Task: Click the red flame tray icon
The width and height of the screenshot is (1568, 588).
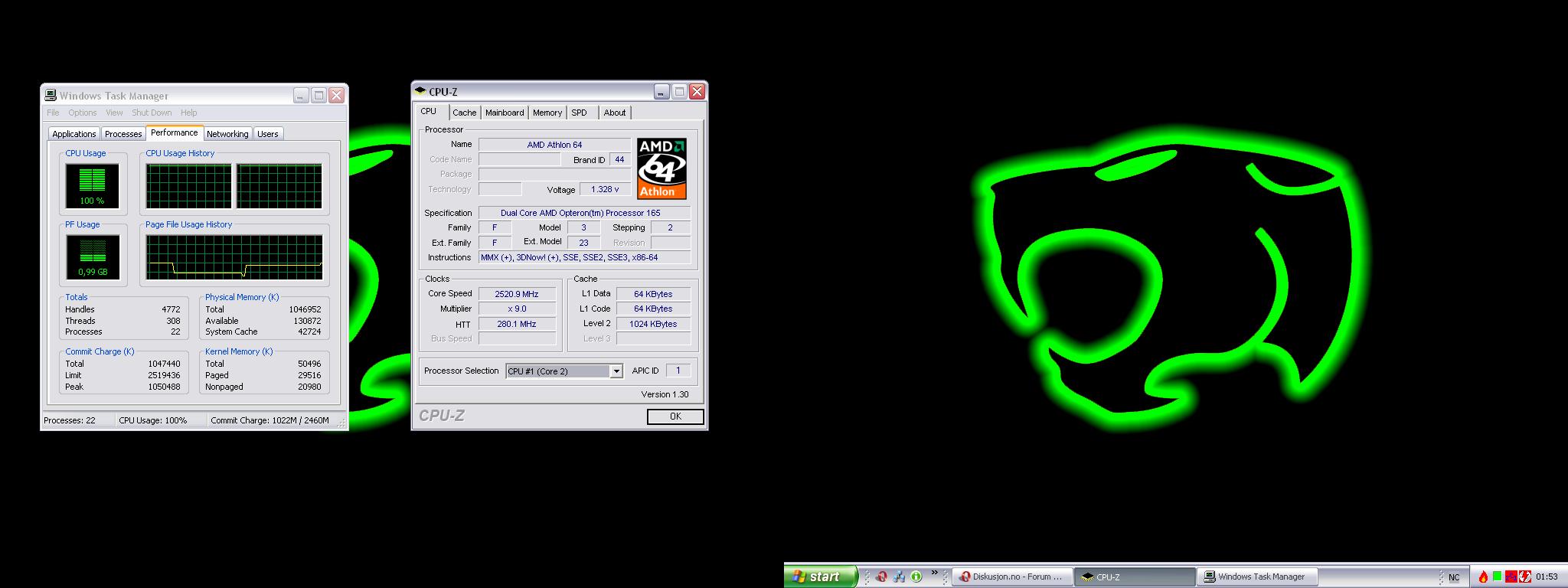Action: pos(1483,577)
